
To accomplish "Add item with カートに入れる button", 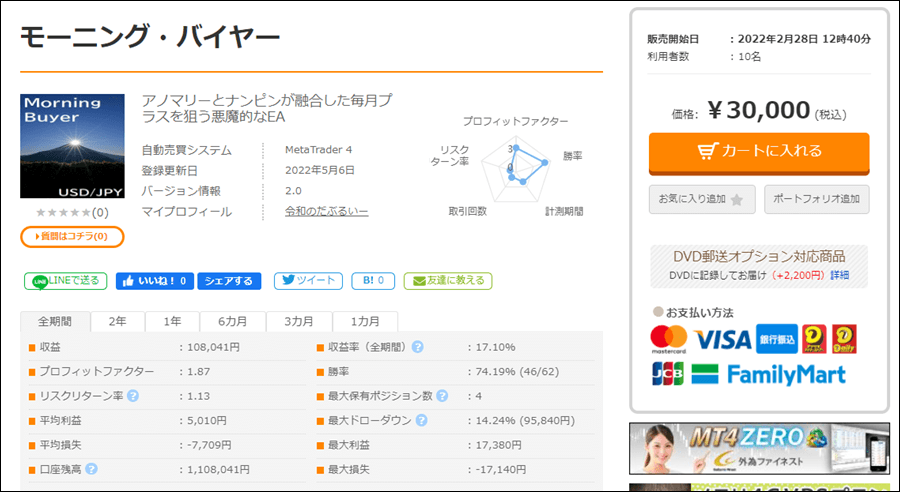I will pos(759,152).
